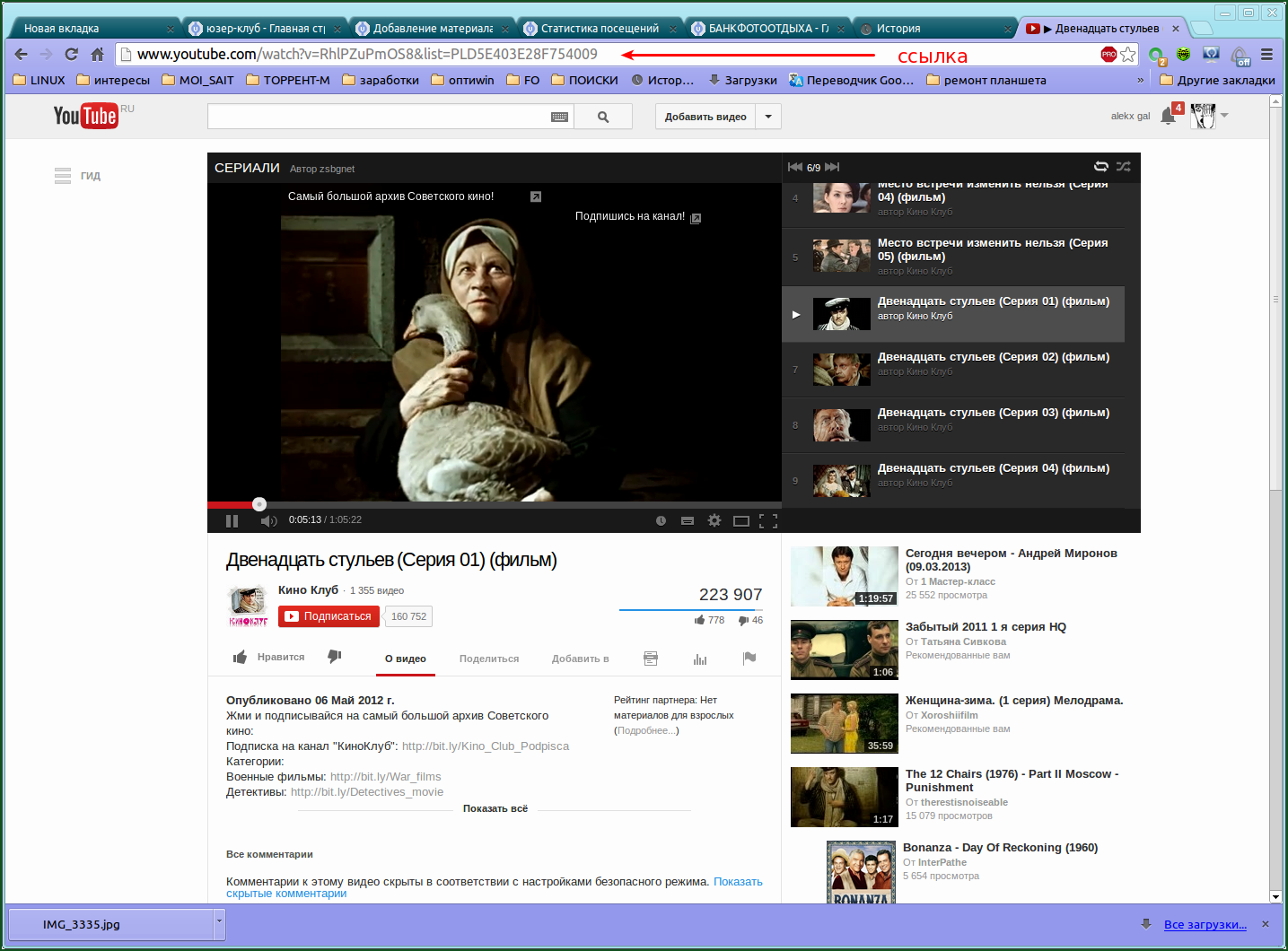Viewport: 1288px width, 951px height.
Task: Open suggested video Забытый 2011 1 я серия
Action: tap(986, 626)
